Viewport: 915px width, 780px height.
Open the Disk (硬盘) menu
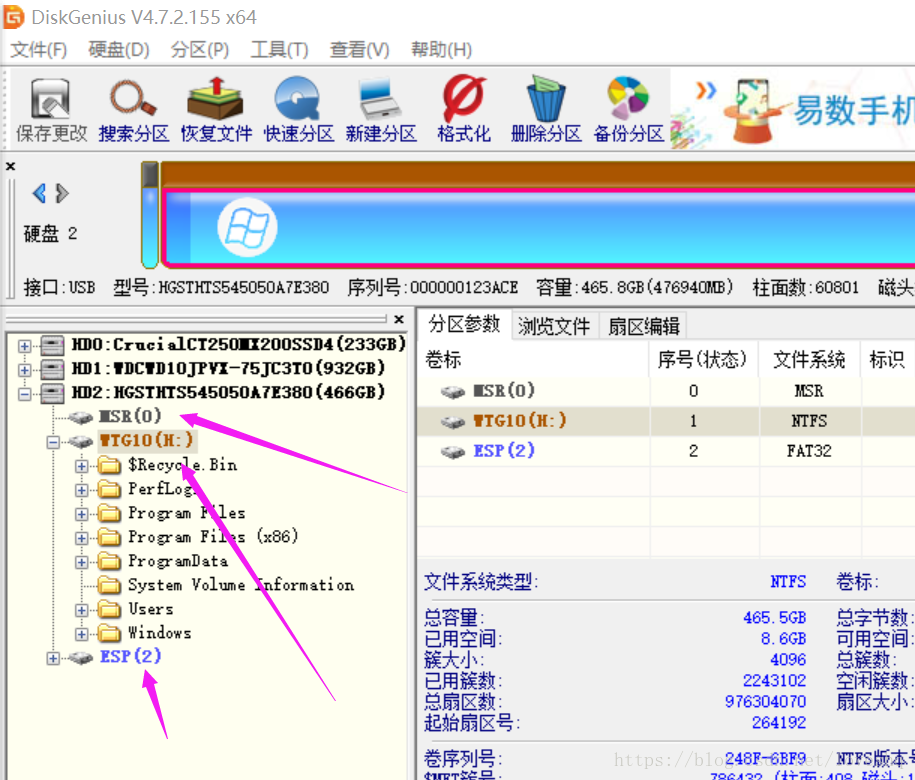coord(118,50)
